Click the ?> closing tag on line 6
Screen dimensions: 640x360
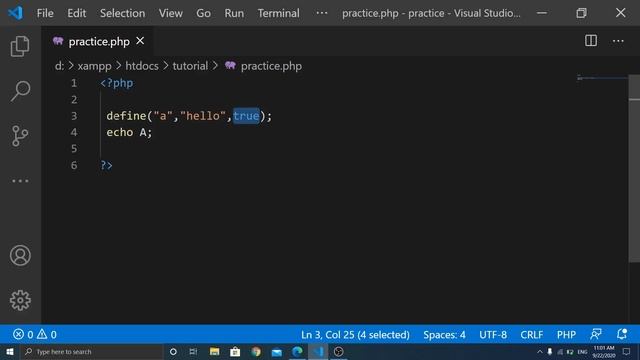[106, 165]
